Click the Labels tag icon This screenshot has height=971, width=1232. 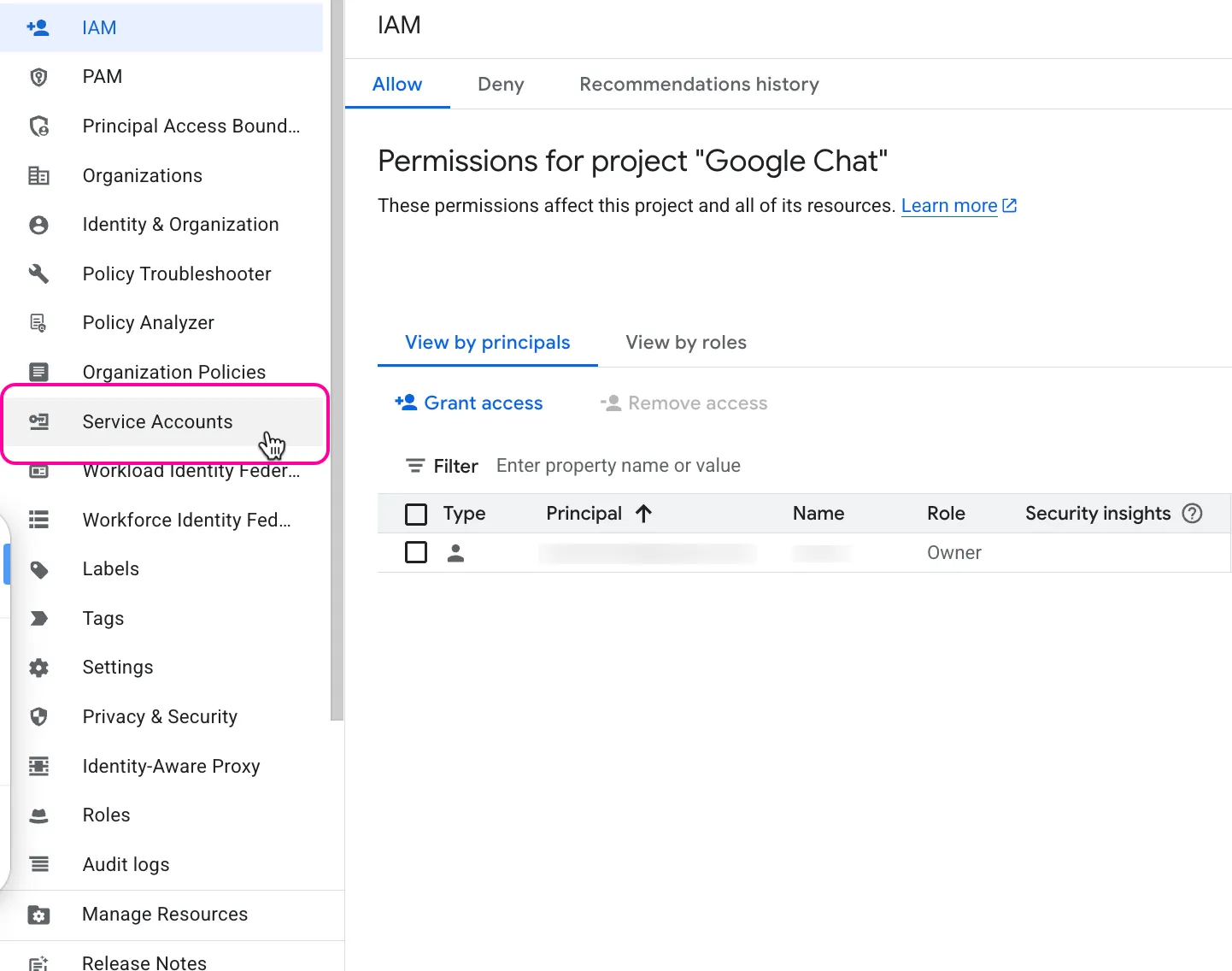point(38,569)
